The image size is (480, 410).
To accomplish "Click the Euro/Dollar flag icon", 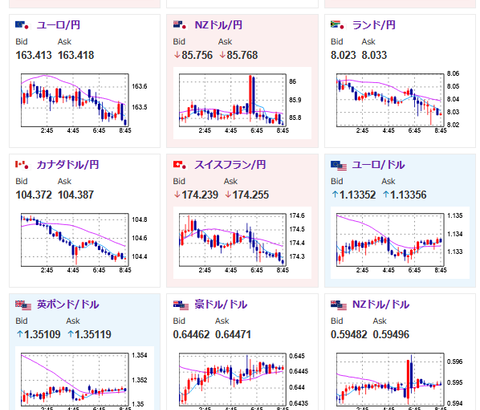I will [x=339, y=165].
